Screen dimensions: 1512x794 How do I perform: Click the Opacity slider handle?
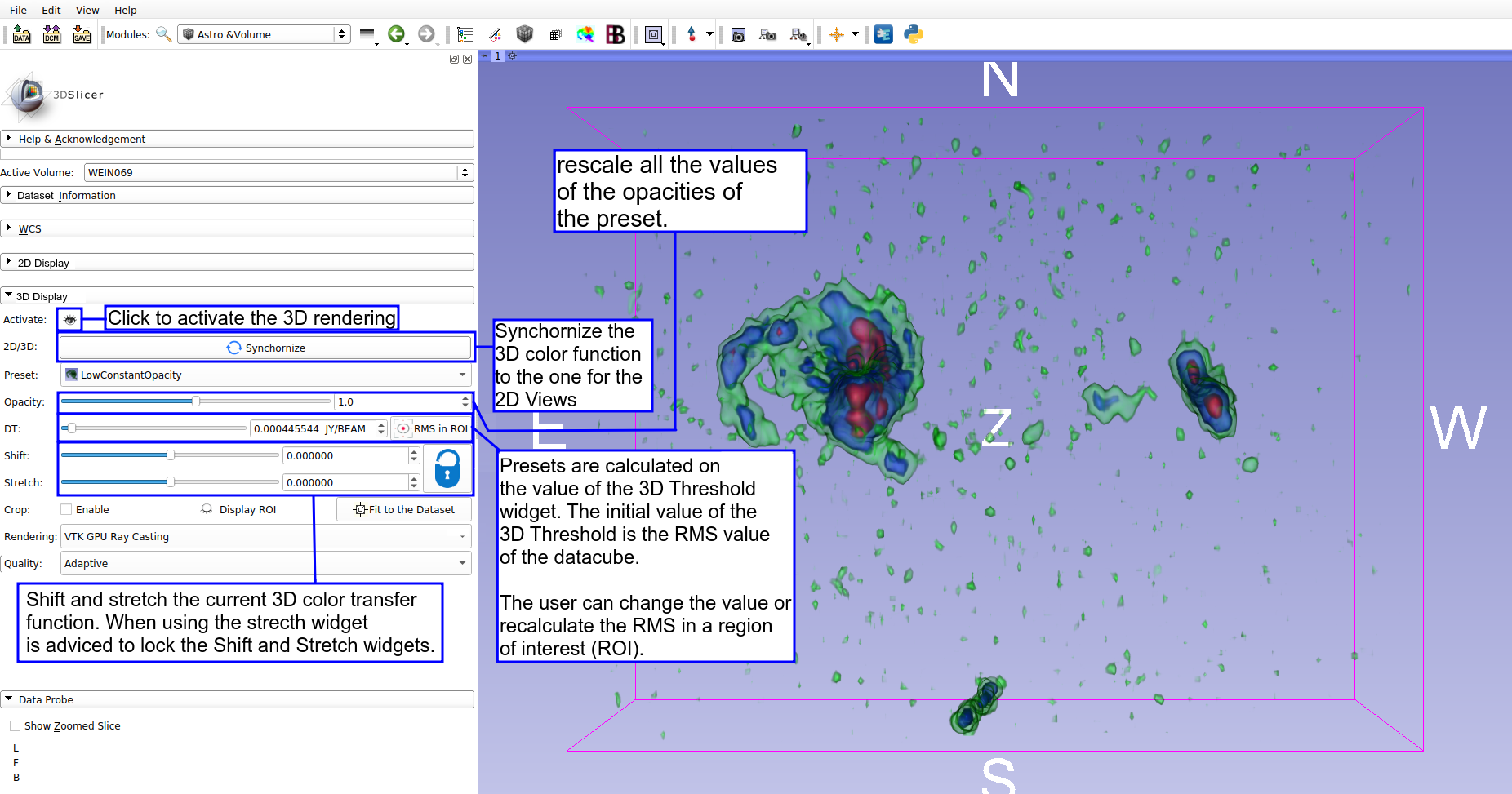tap(196, 401)
